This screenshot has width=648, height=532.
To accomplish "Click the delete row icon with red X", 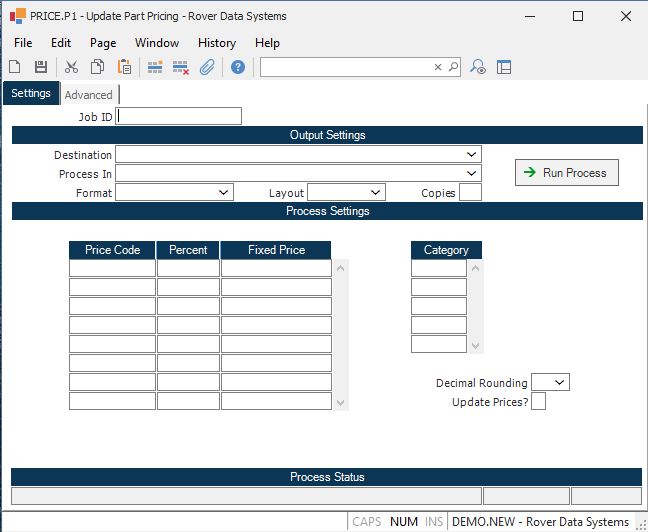I will 181,67.
